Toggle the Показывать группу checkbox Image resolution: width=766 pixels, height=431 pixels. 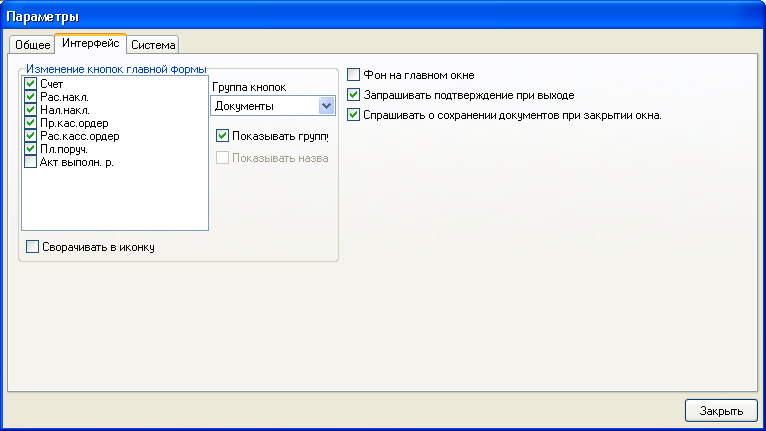point(223,135)
